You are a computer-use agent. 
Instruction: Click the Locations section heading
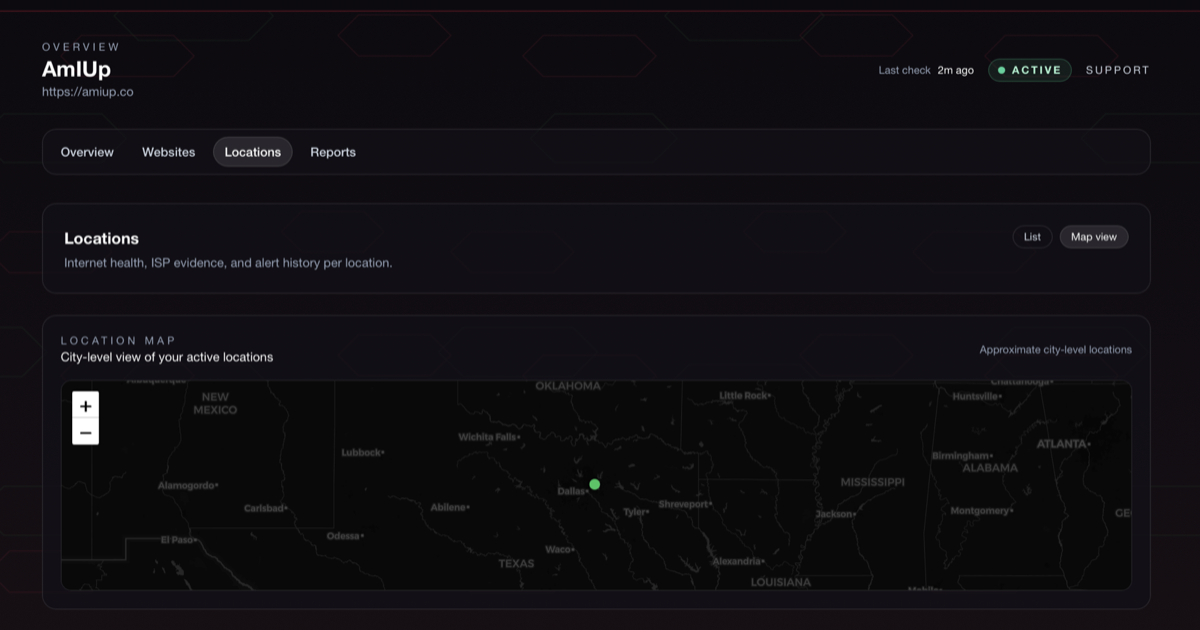tap(102, 238)
